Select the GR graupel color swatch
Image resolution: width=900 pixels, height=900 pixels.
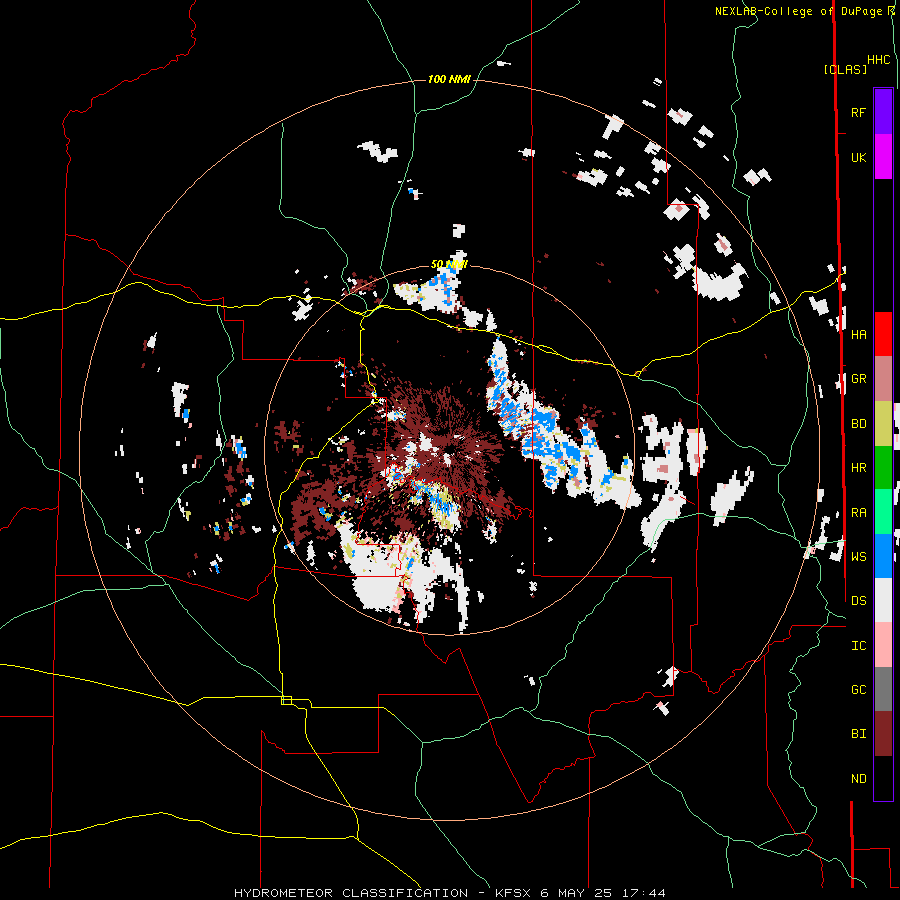(883, 379)
